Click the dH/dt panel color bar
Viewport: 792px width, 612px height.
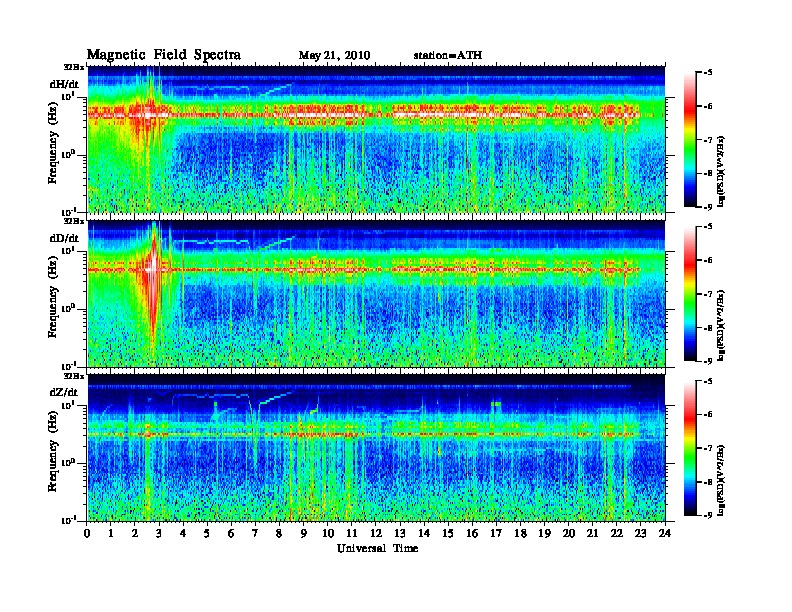pyautogui.click(x=690, y=140)
